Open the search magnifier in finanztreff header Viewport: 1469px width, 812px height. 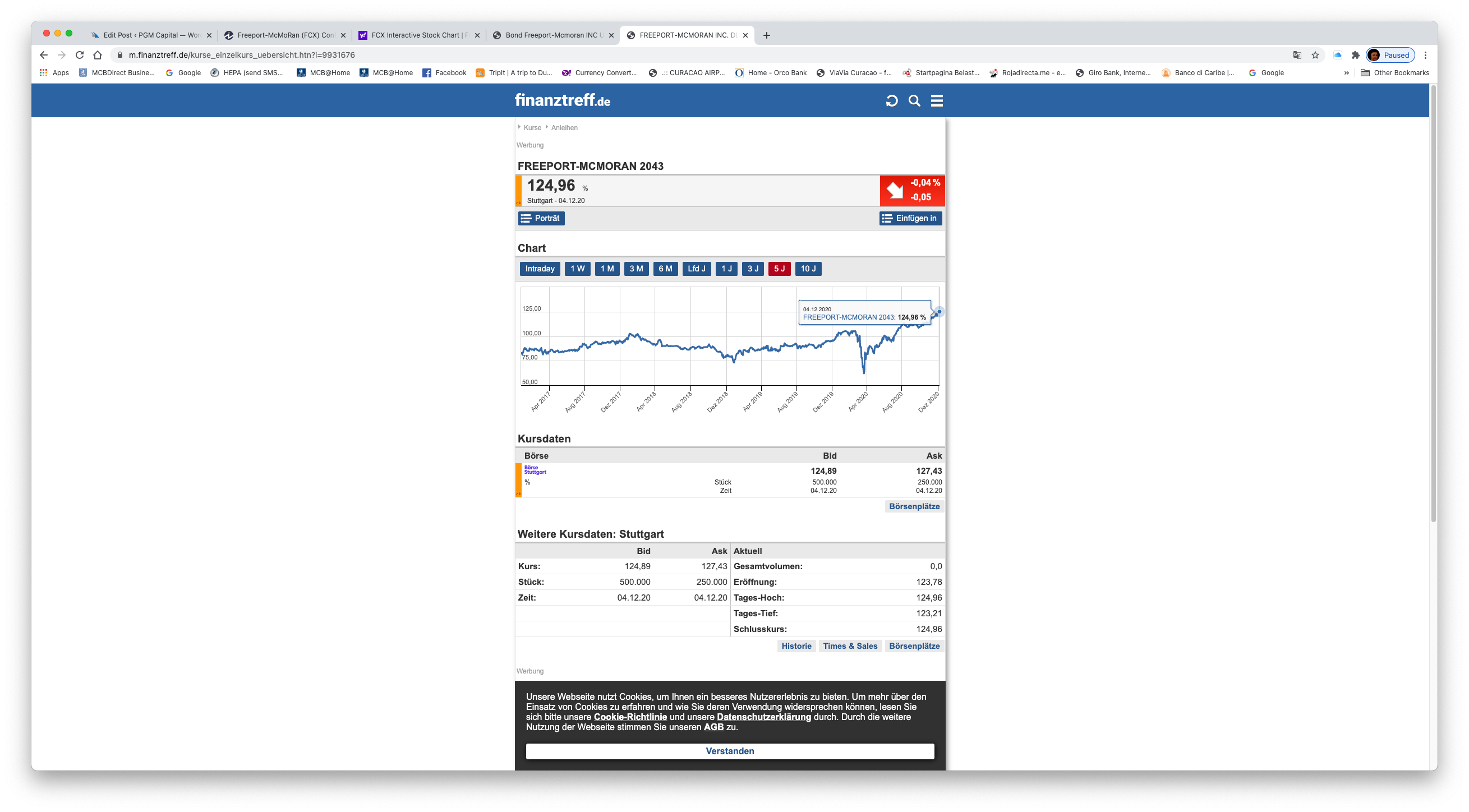tap(914, 101)
